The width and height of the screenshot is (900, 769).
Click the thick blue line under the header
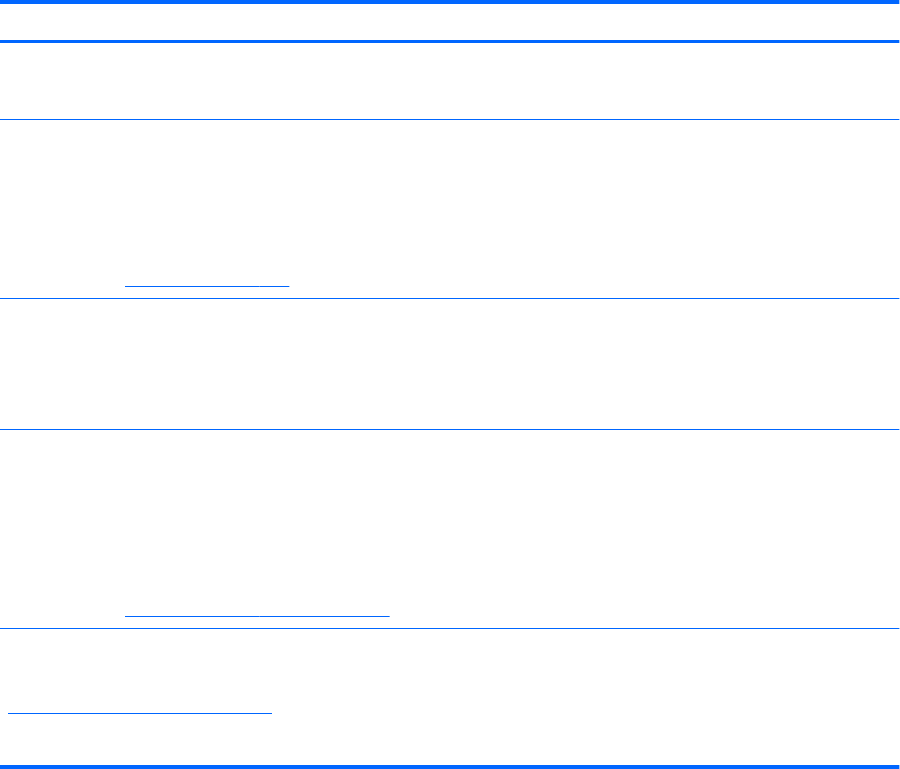coord(450,41)
